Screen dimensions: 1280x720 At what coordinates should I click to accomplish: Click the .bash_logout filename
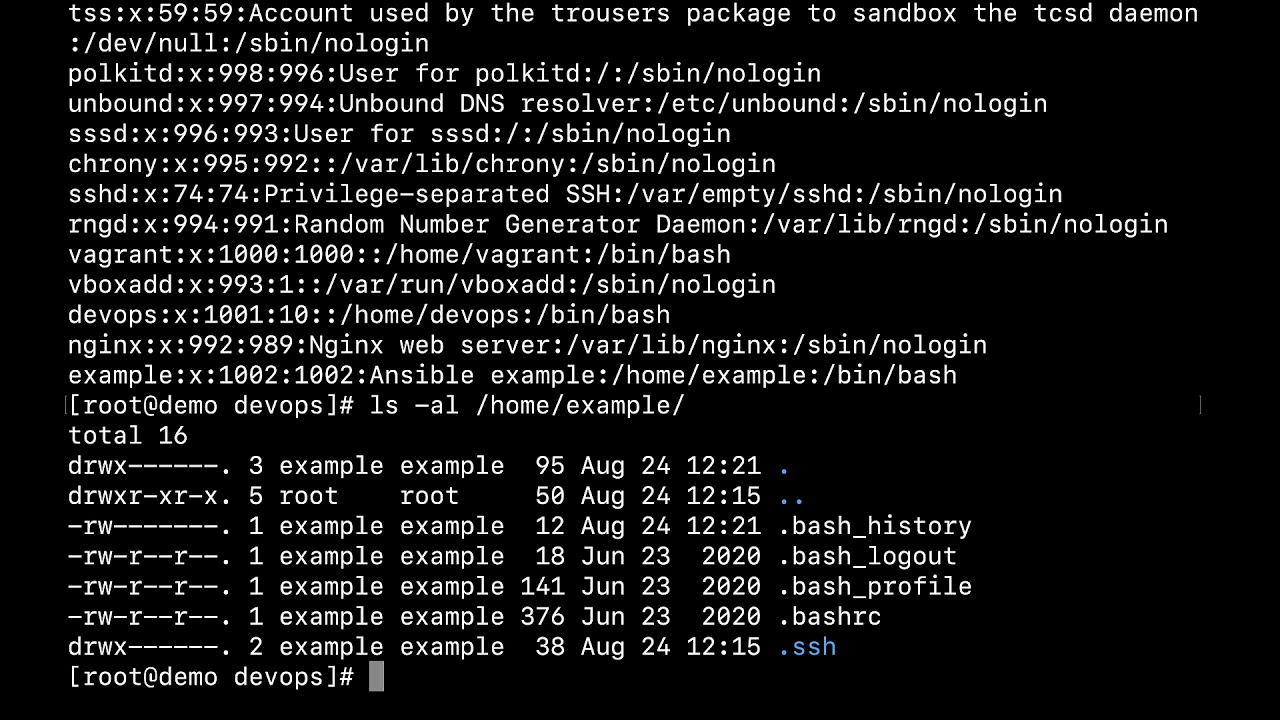[867, 556]
